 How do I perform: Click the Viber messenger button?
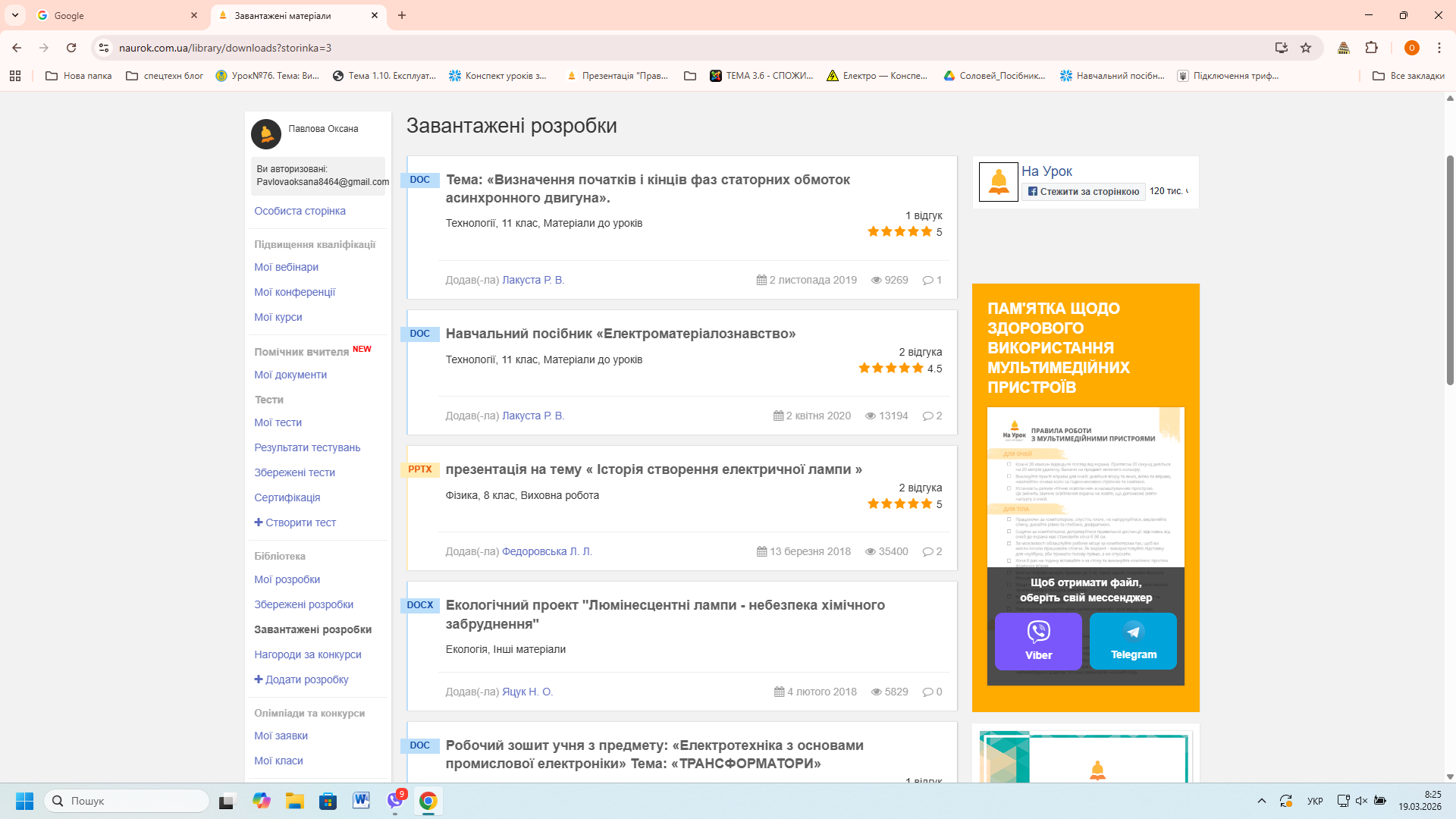(1038, 641)
